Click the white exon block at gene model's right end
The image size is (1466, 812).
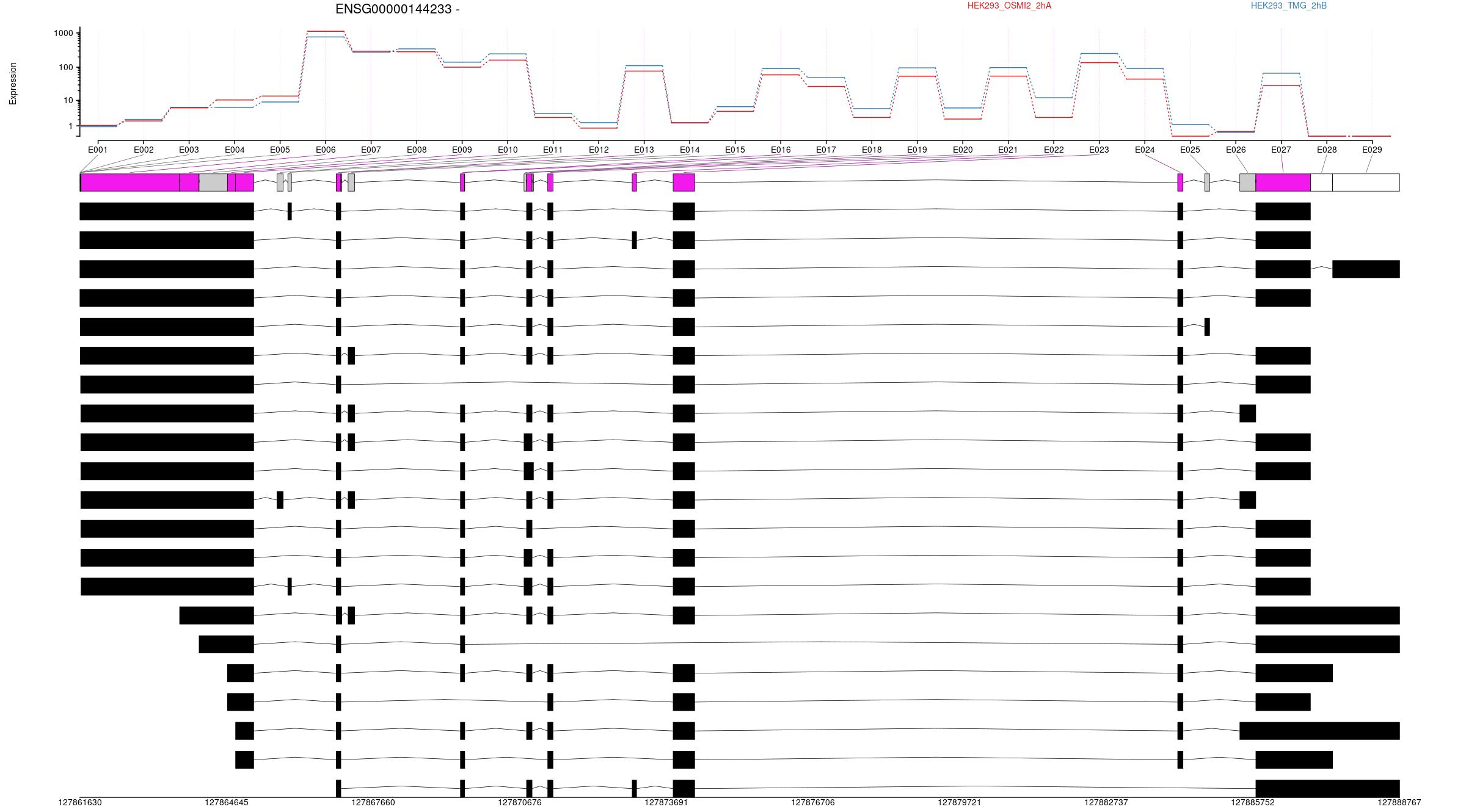[1366, 183]
